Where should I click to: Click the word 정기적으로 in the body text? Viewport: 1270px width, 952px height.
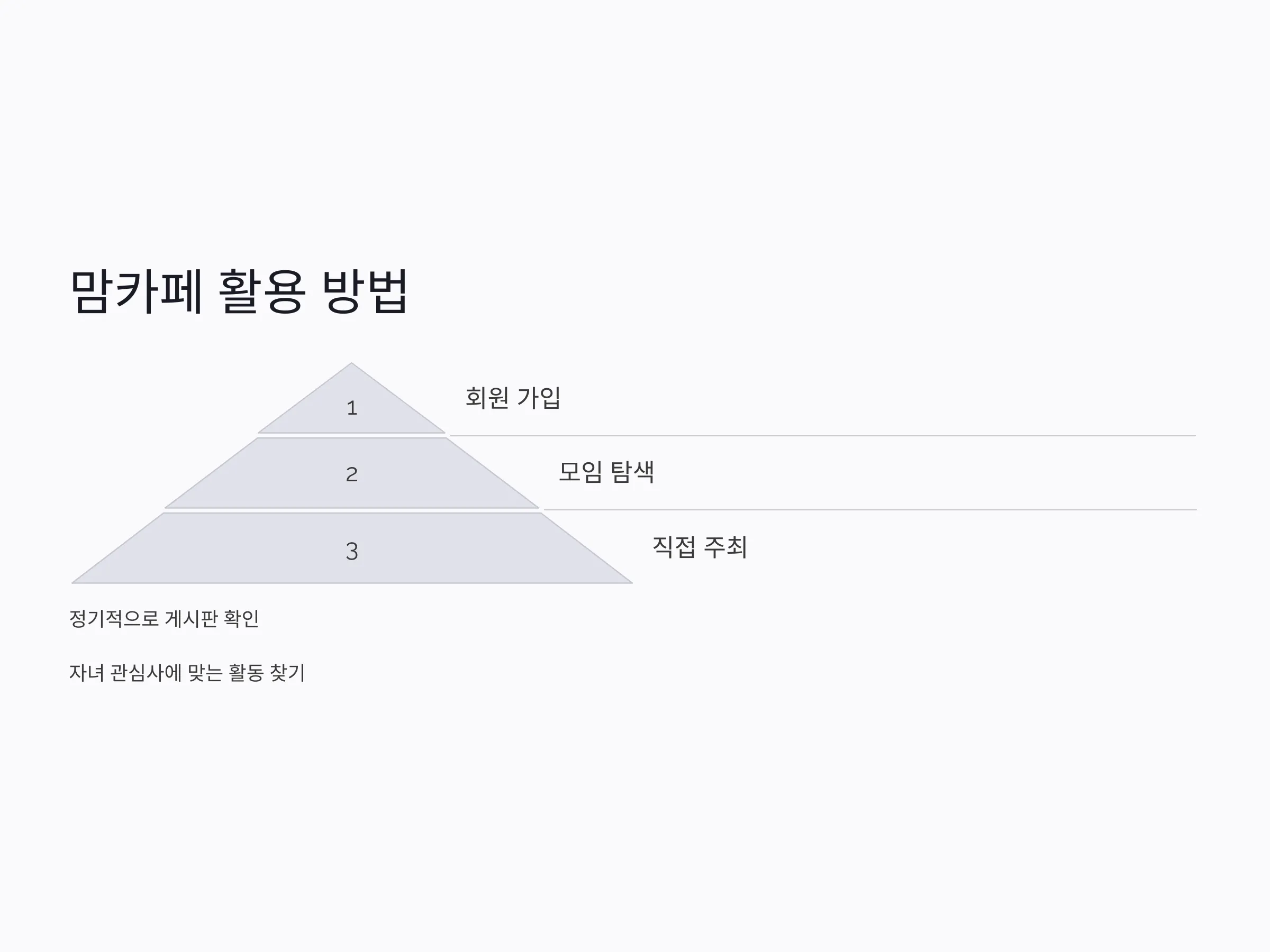click(x=114, y=619)
